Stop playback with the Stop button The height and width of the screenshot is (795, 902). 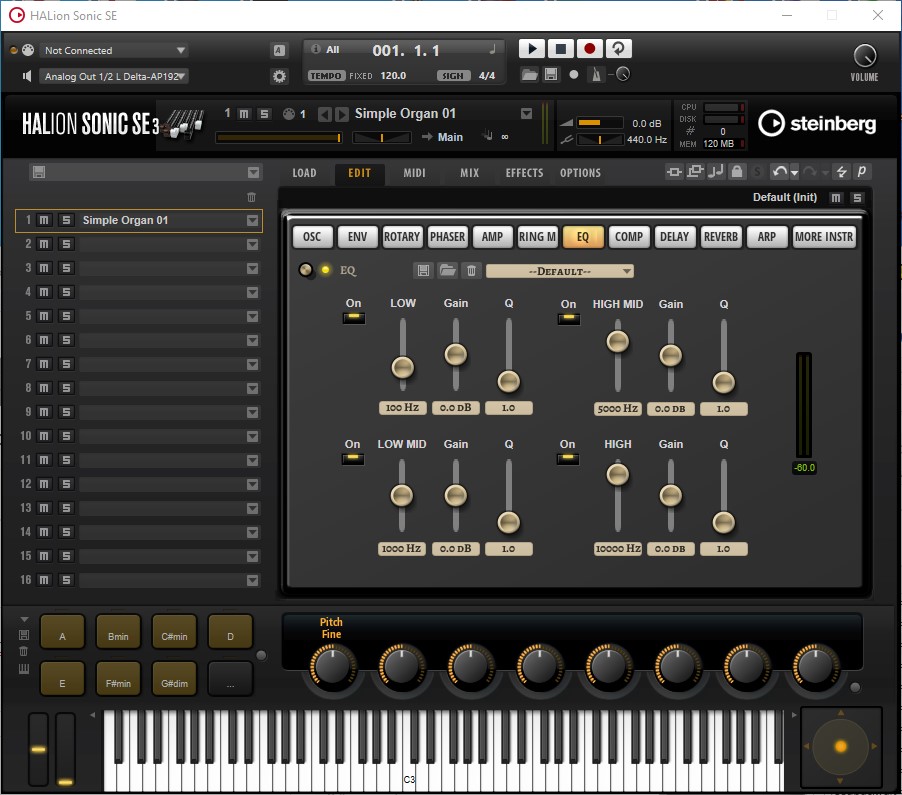[560, 49]
